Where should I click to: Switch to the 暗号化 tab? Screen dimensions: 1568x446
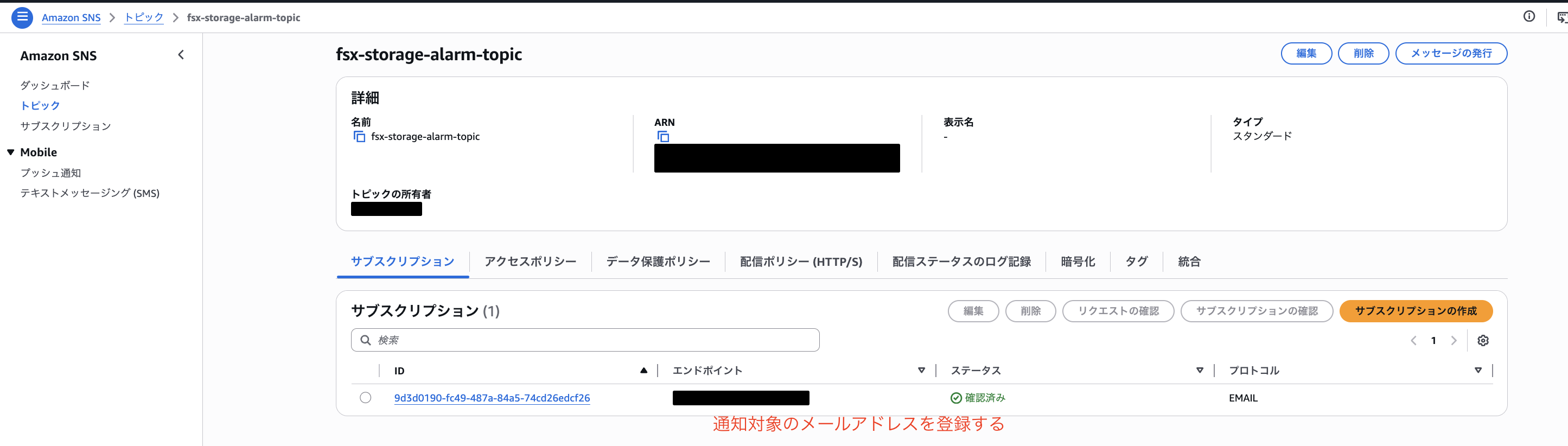click(1078, 262)
